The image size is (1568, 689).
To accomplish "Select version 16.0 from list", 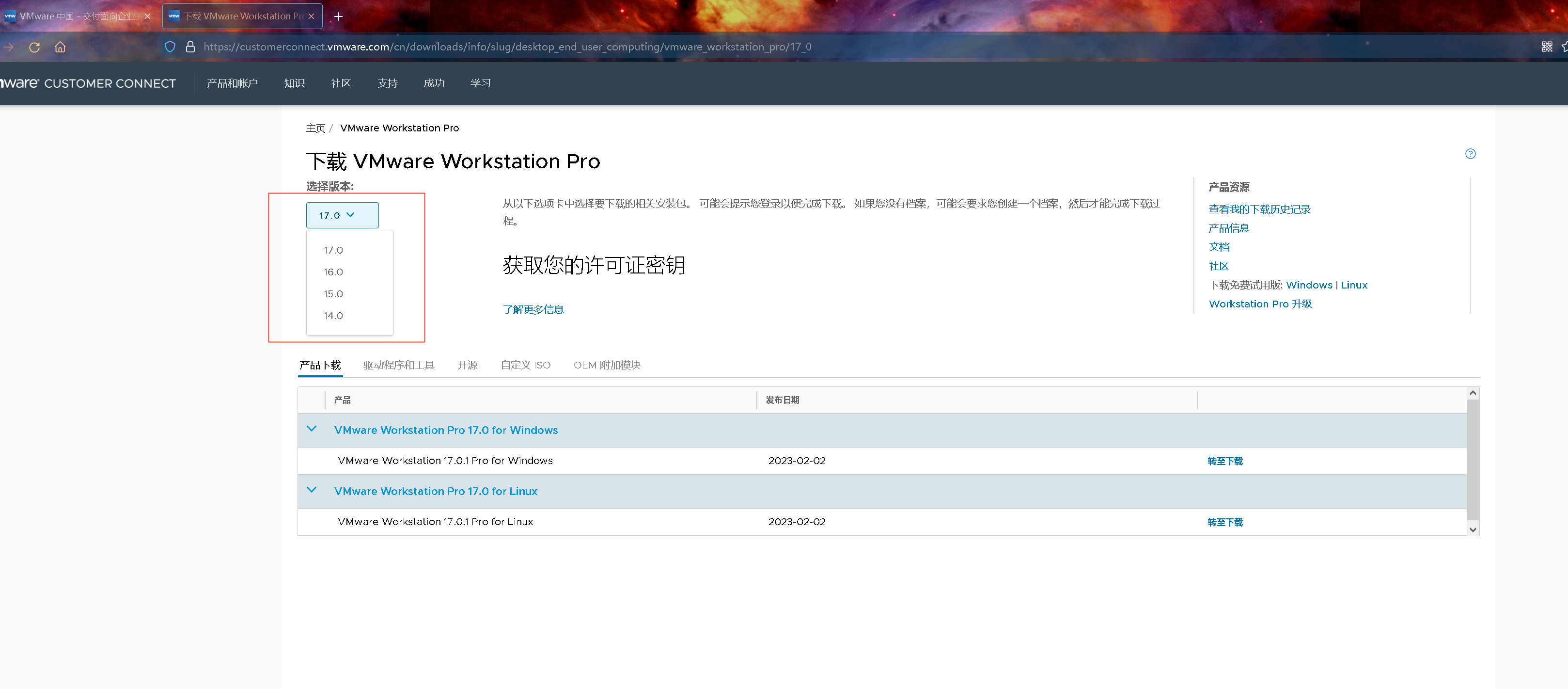I will (x=333, y=272).
